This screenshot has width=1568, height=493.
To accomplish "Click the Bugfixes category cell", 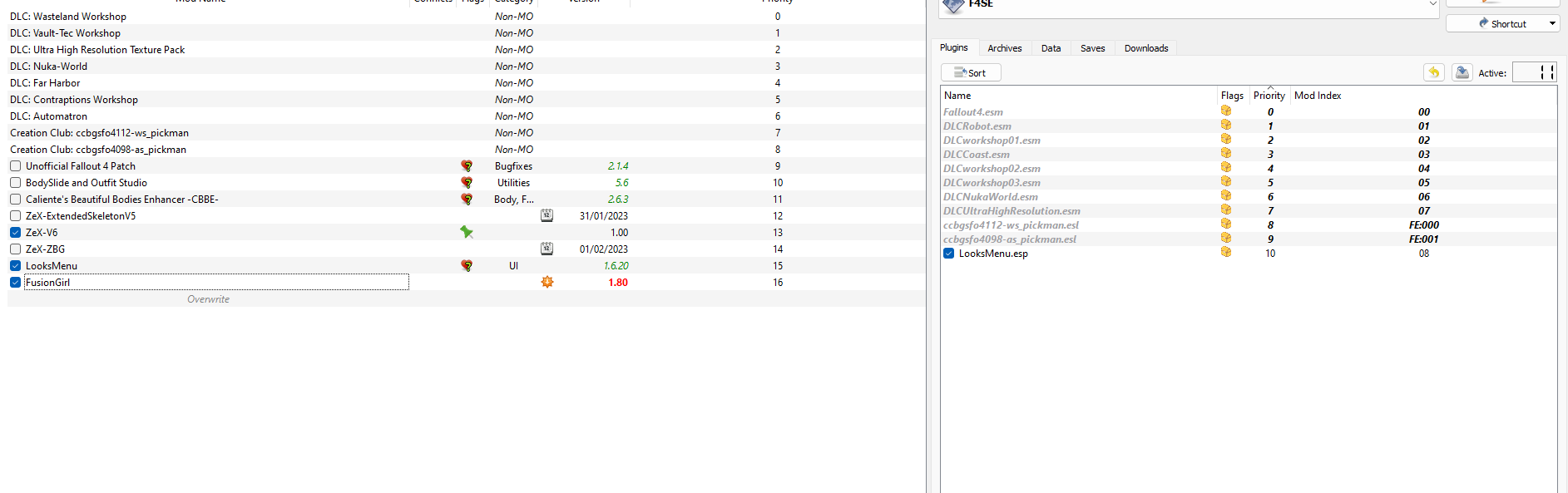I will (x=513, y=166).
